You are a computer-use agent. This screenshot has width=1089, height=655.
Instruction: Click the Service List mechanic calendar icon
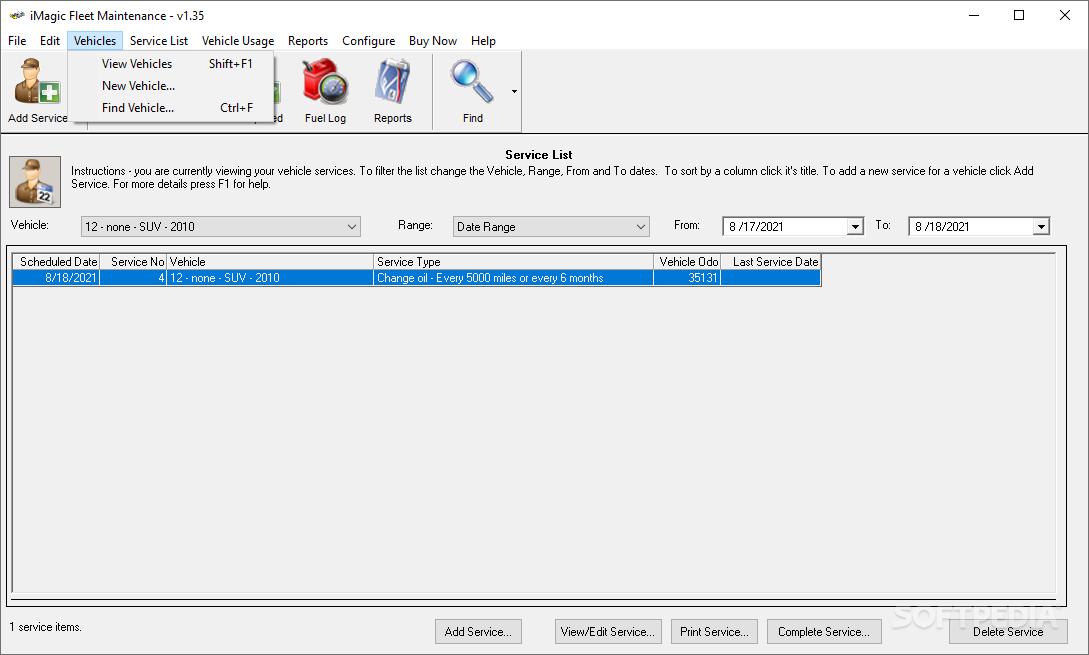pyautogui.click(x=35, y=182)
